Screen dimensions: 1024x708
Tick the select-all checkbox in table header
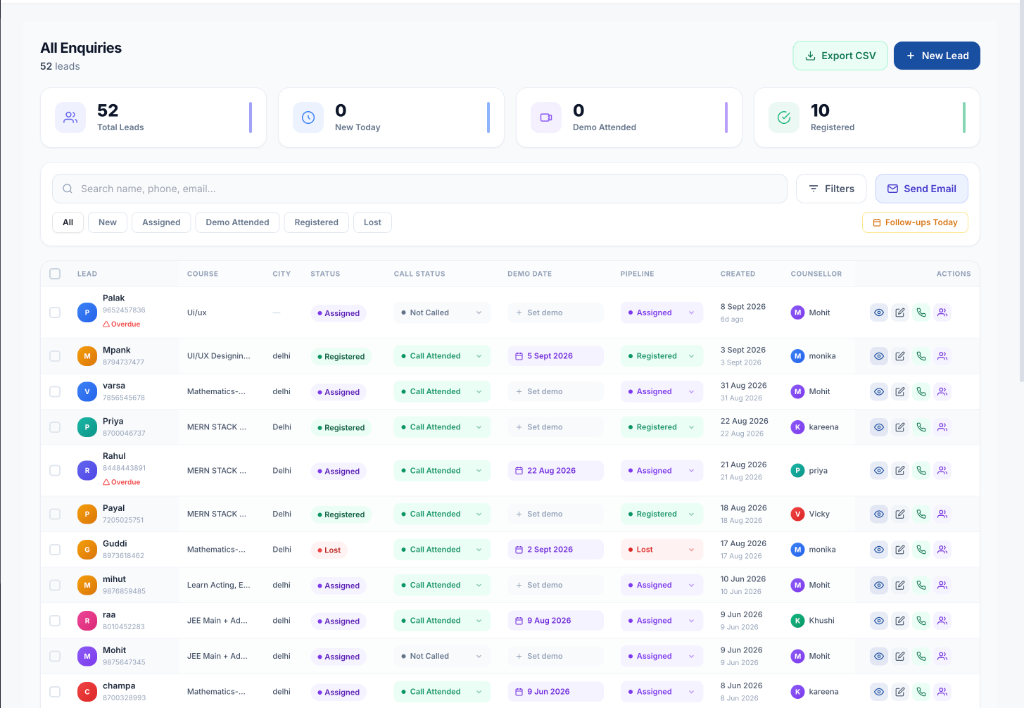click(x=55, y=274)
